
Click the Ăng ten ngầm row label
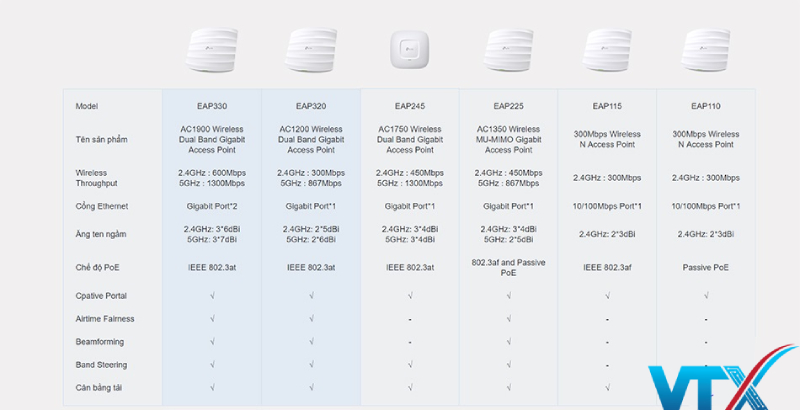point(101,234)
